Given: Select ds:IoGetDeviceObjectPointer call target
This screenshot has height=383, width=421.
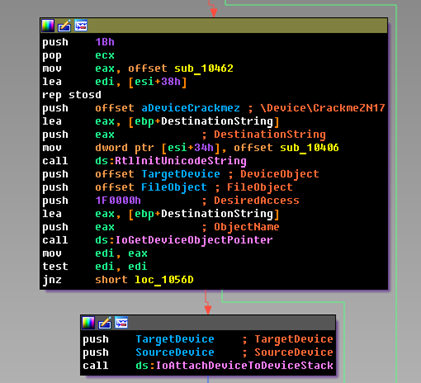Looking at the screenshot, I should point(184,240).
